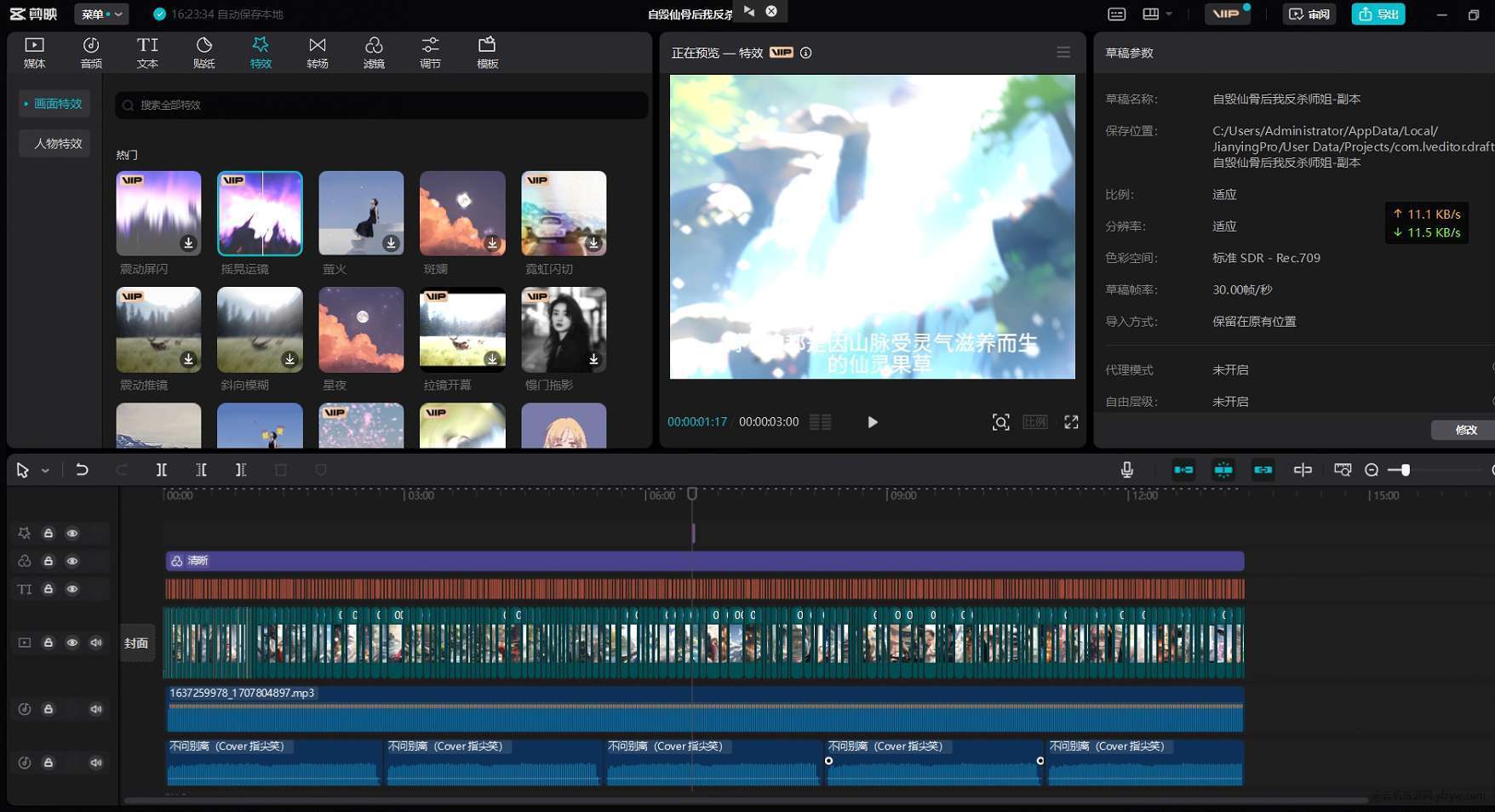The image size is (1495, 812).
Task: Toggle auto snapping on timeline
Action: coord(1223,470)
